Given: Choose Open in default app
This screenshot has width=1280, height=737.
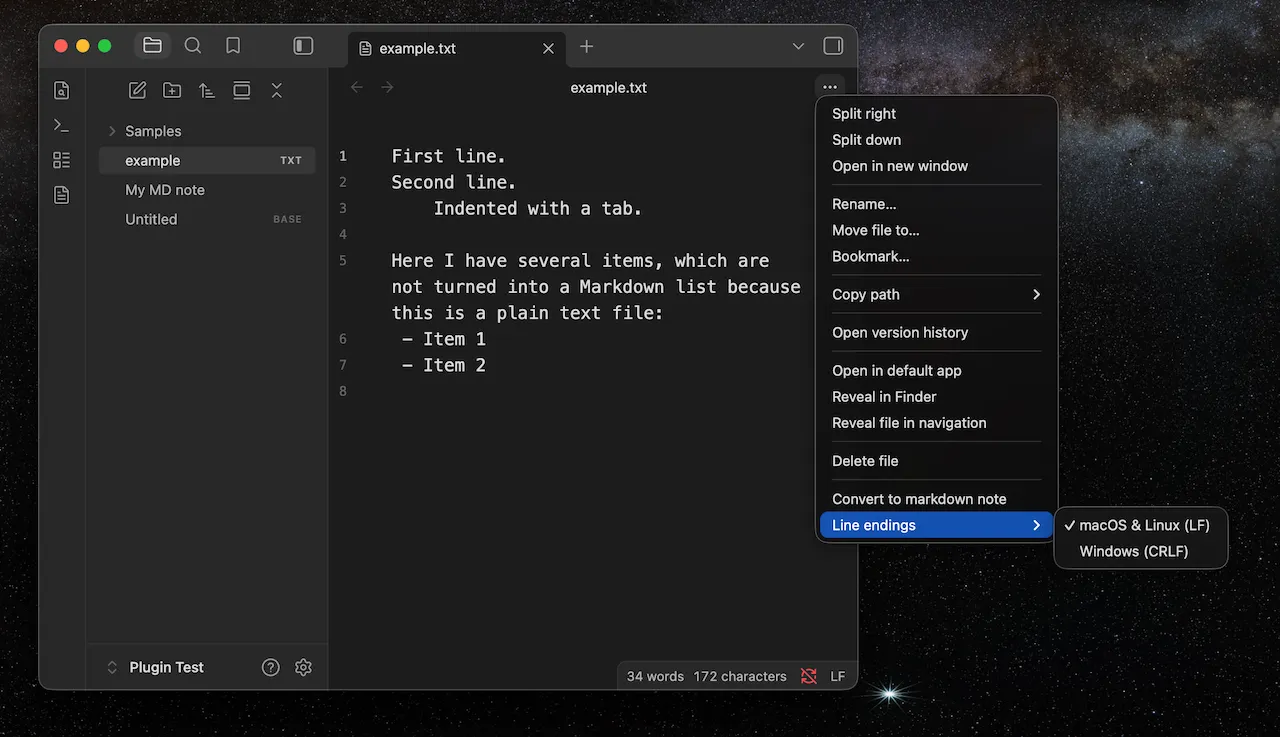Looking at the screenshot, I should coord(936,370).
